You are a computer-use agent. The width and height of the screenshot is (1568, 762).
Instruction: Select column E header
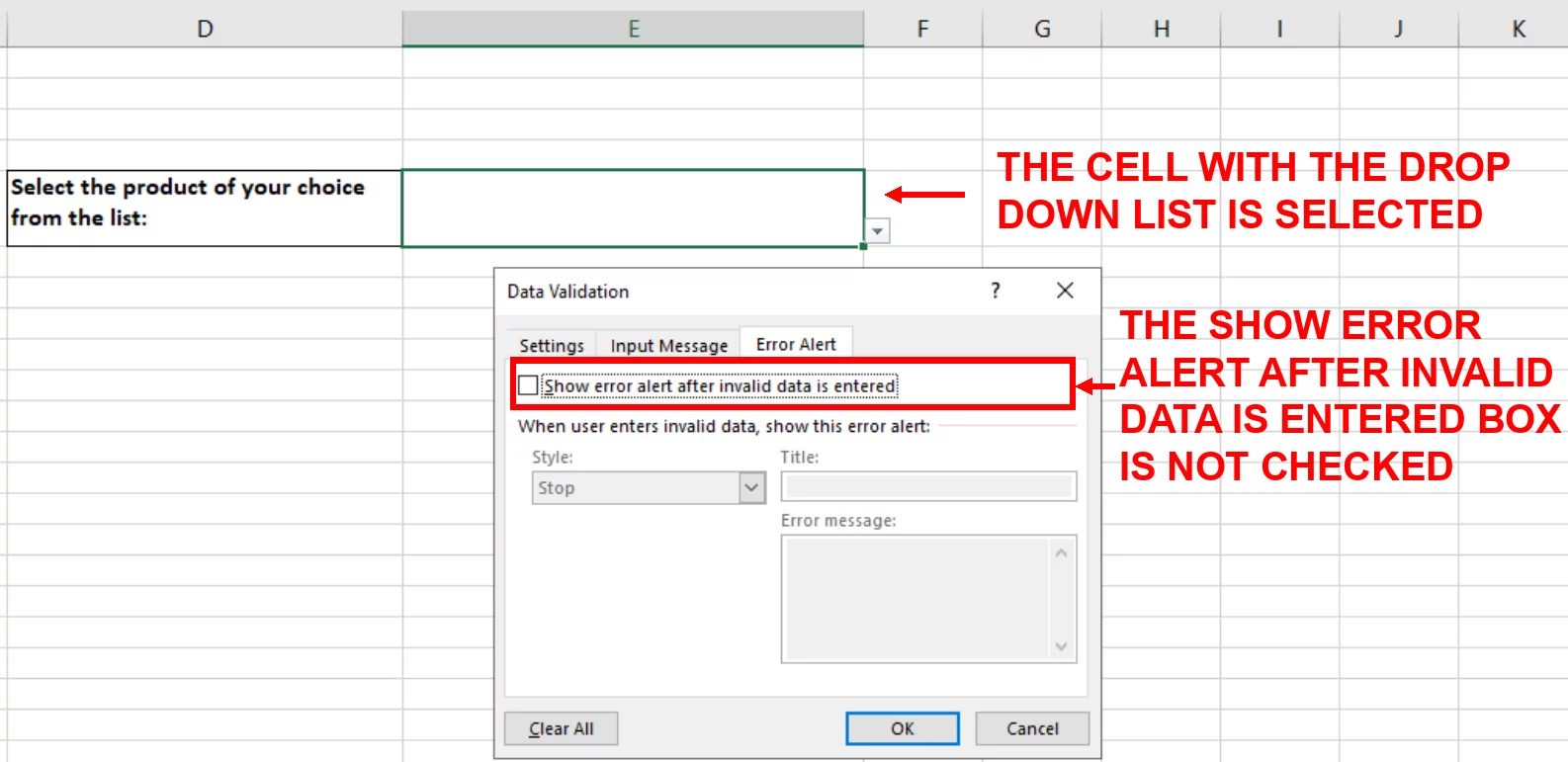point(634,29)
